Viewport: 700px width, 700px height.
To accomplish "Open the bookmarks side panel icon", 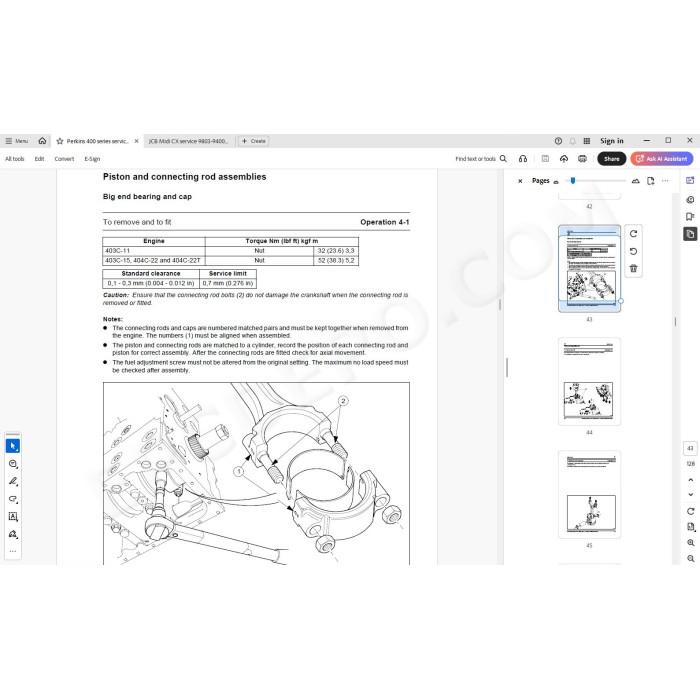I will pyautogui.click(x=690, y=217).
